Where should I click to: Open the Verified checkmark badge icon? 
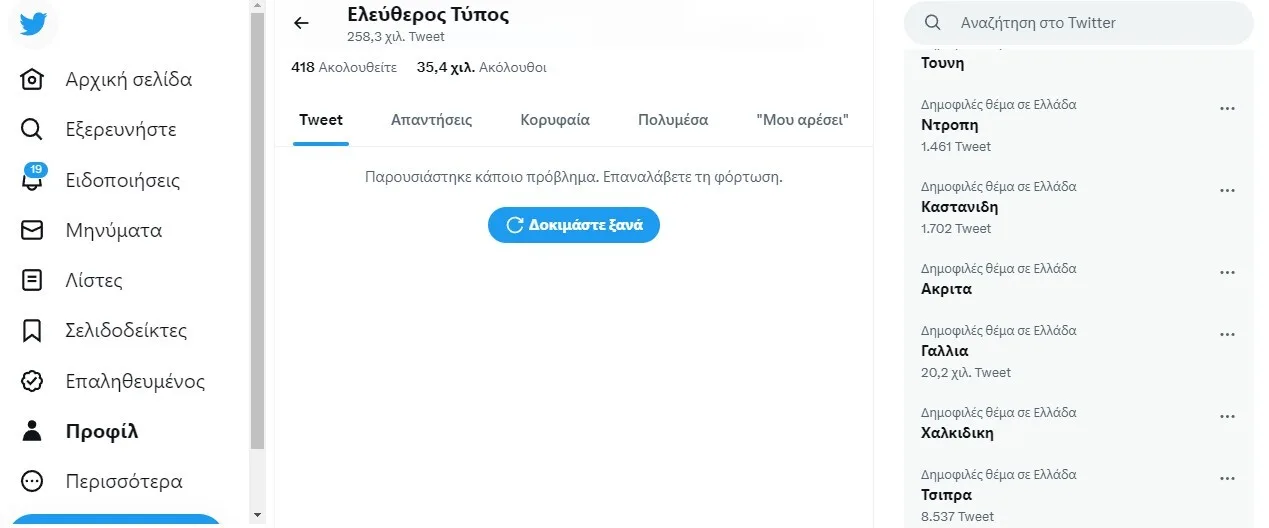pos(32,381)
